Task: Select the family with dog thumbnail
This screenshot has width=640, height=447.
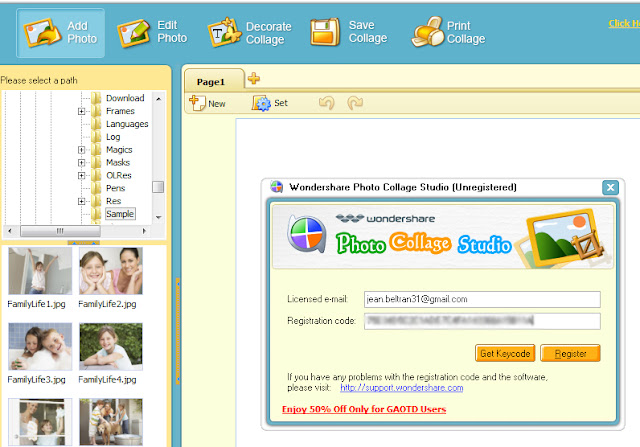Action: coord(111,422)
